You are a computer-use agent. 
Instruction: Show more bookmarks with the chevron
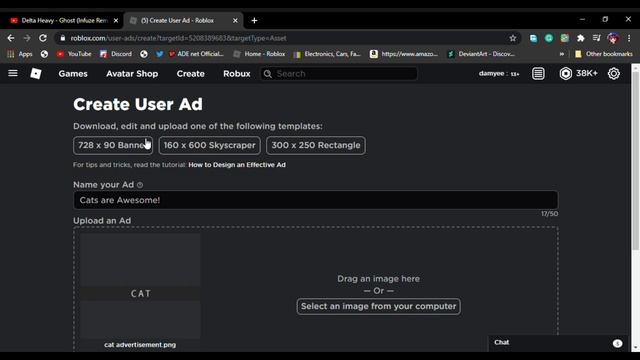click(x=562, y=54)
